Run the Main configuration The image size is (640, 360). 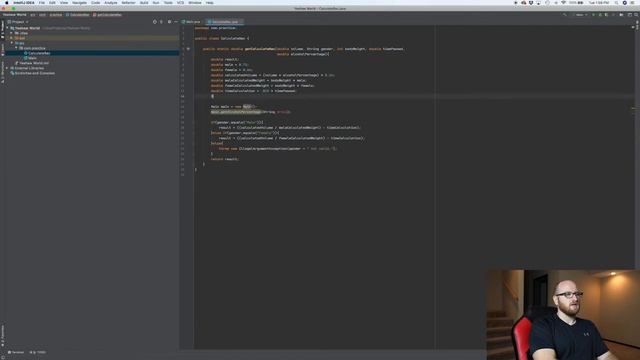click(593, 15)
